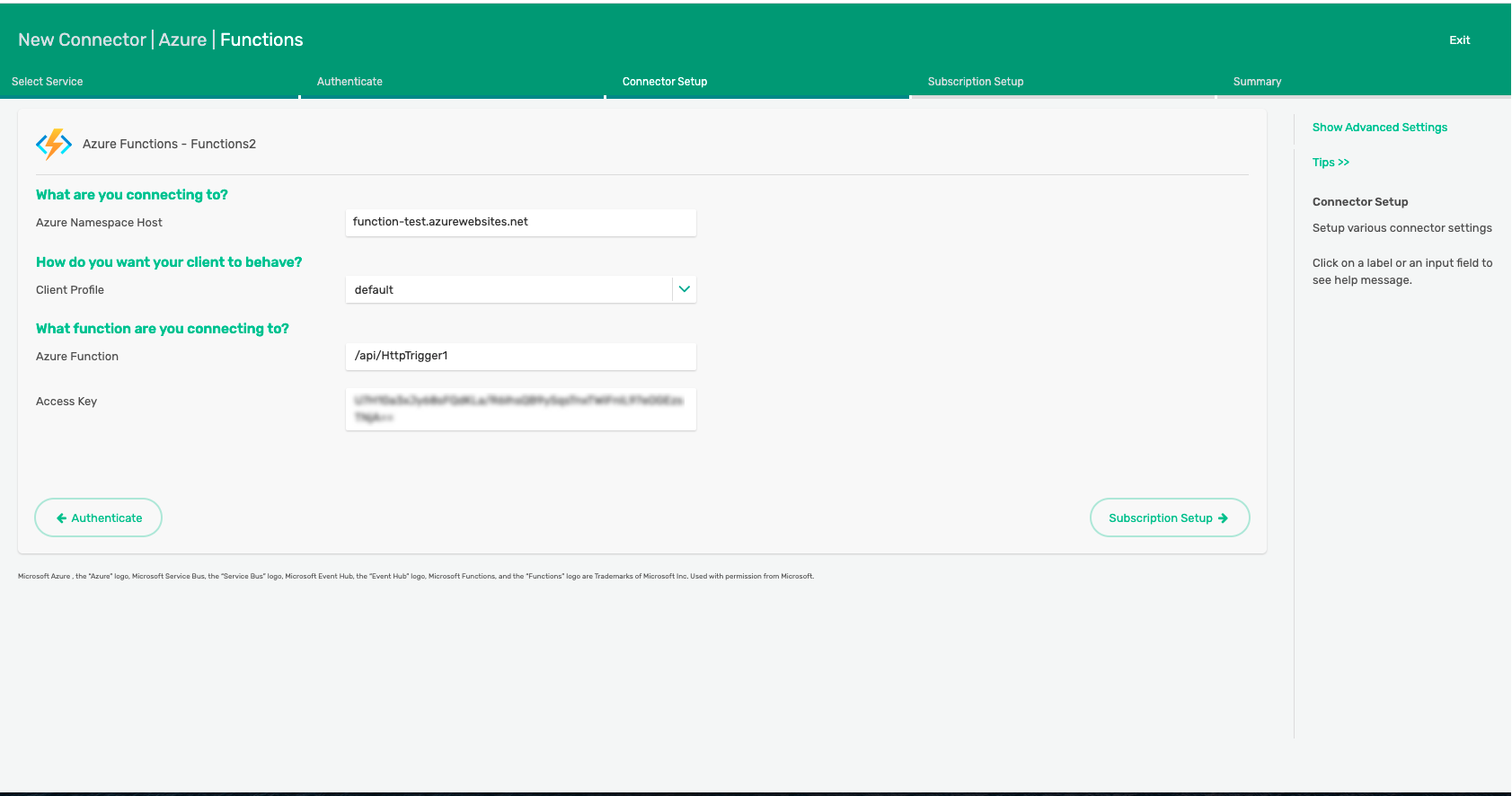Click the Azure Function label for help
Viewport: 1512px width, 796px height.
click(77, 357)
